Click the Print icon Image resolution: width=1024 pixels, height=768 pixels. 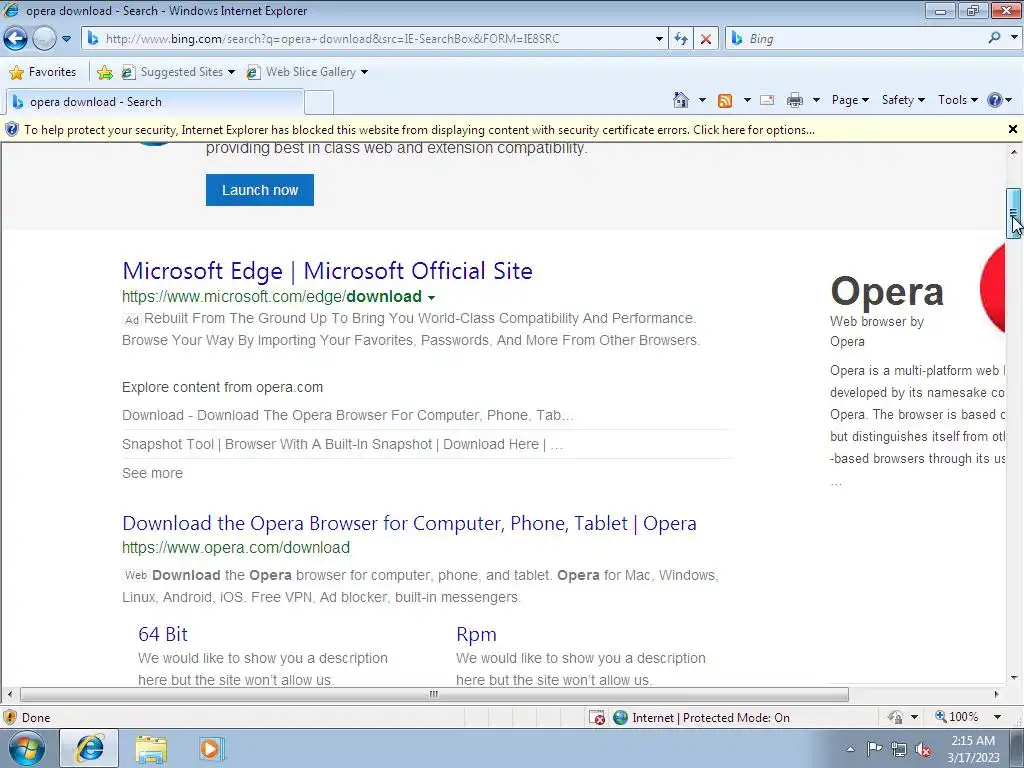pos(794,100)
